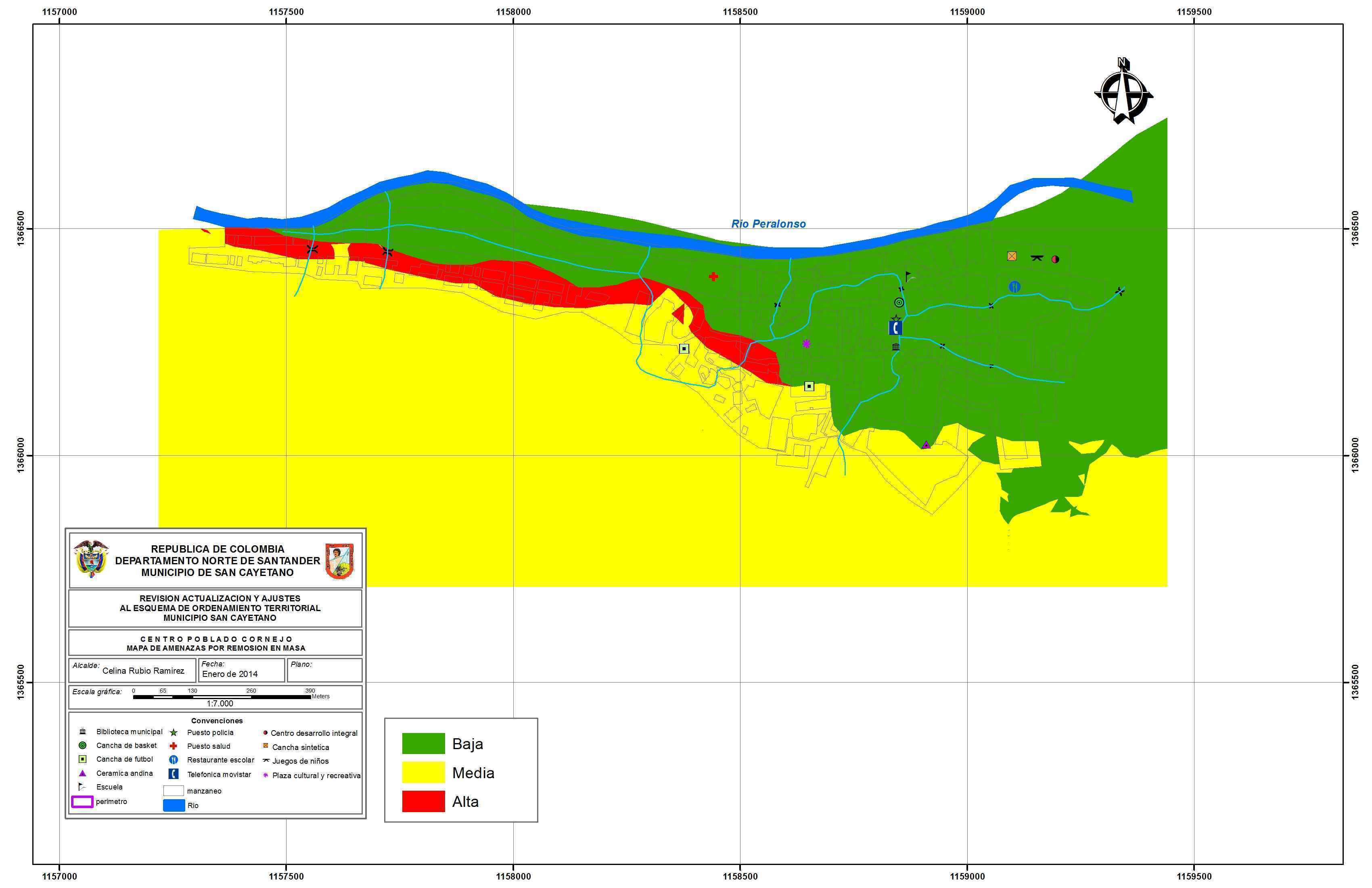Click the purple Ceramica andina triangle on map
Image resolution: width=1372 pixels, height=888 pixels.
926,444
